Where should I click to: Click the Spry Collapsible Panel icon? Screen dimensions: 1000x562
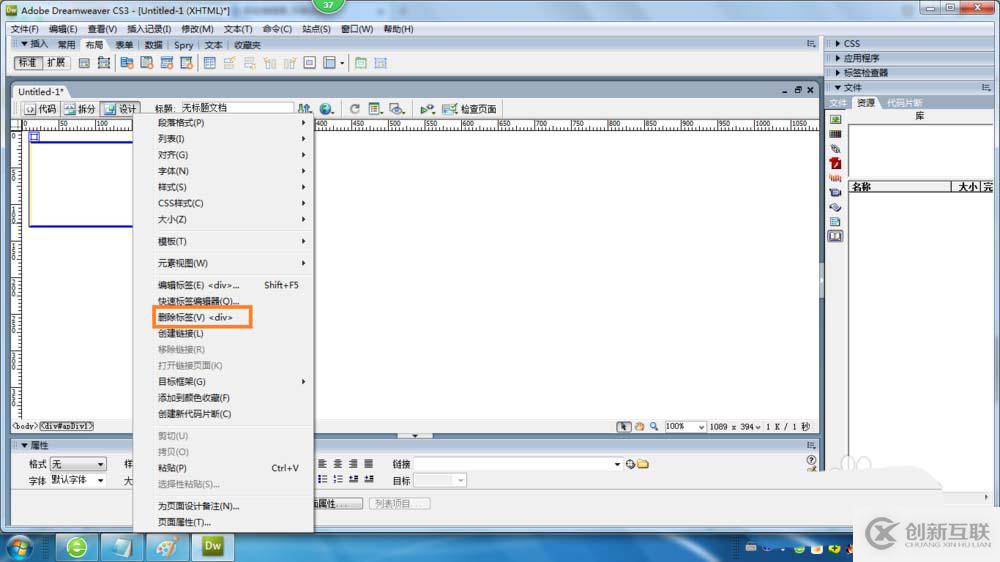pos(186,63)
